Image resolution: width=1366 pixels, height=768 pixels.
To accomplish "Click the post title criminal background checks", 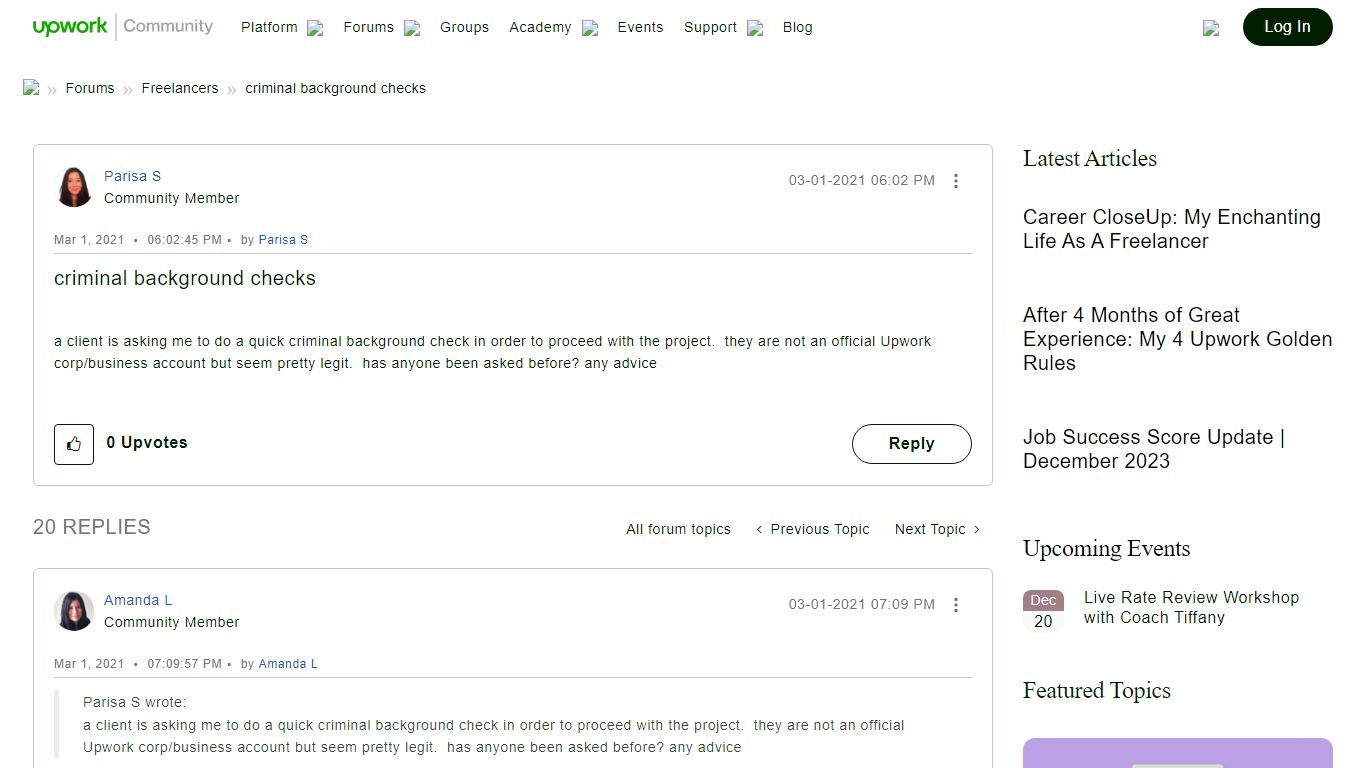I will (185, 278).
